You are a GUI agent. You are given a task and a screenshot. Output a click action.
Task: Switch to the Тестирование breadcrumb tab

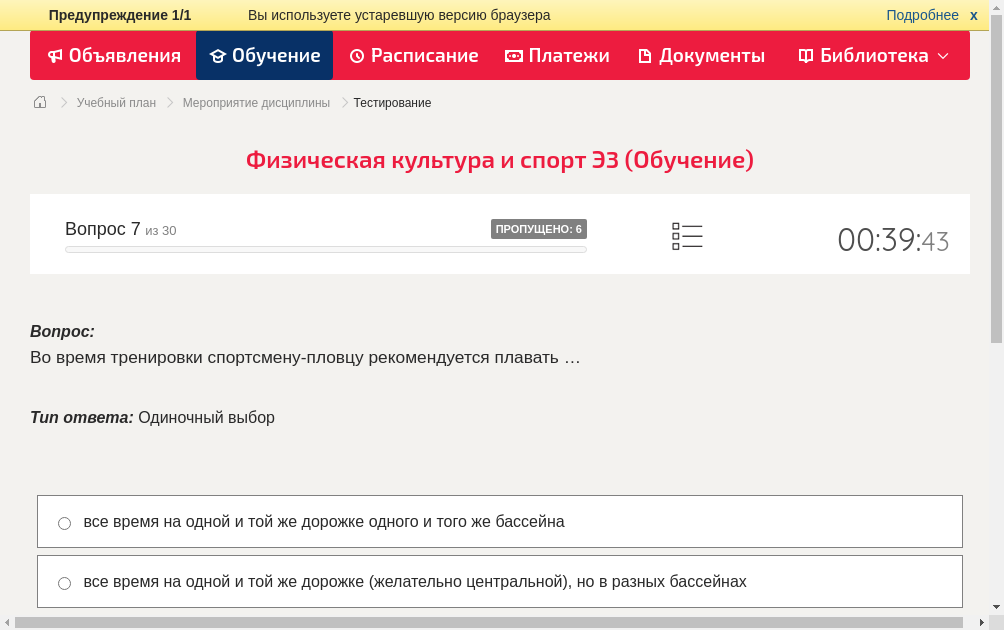(392, 102)
